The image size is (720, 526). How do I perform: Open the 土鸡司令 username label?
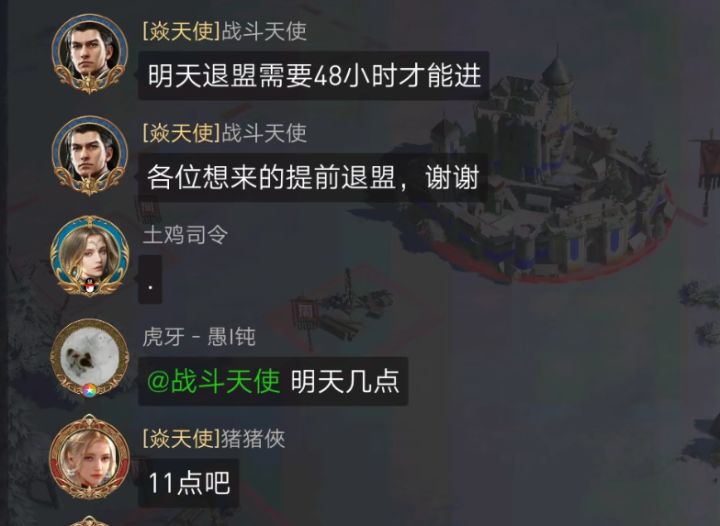(x=186, y=235)
